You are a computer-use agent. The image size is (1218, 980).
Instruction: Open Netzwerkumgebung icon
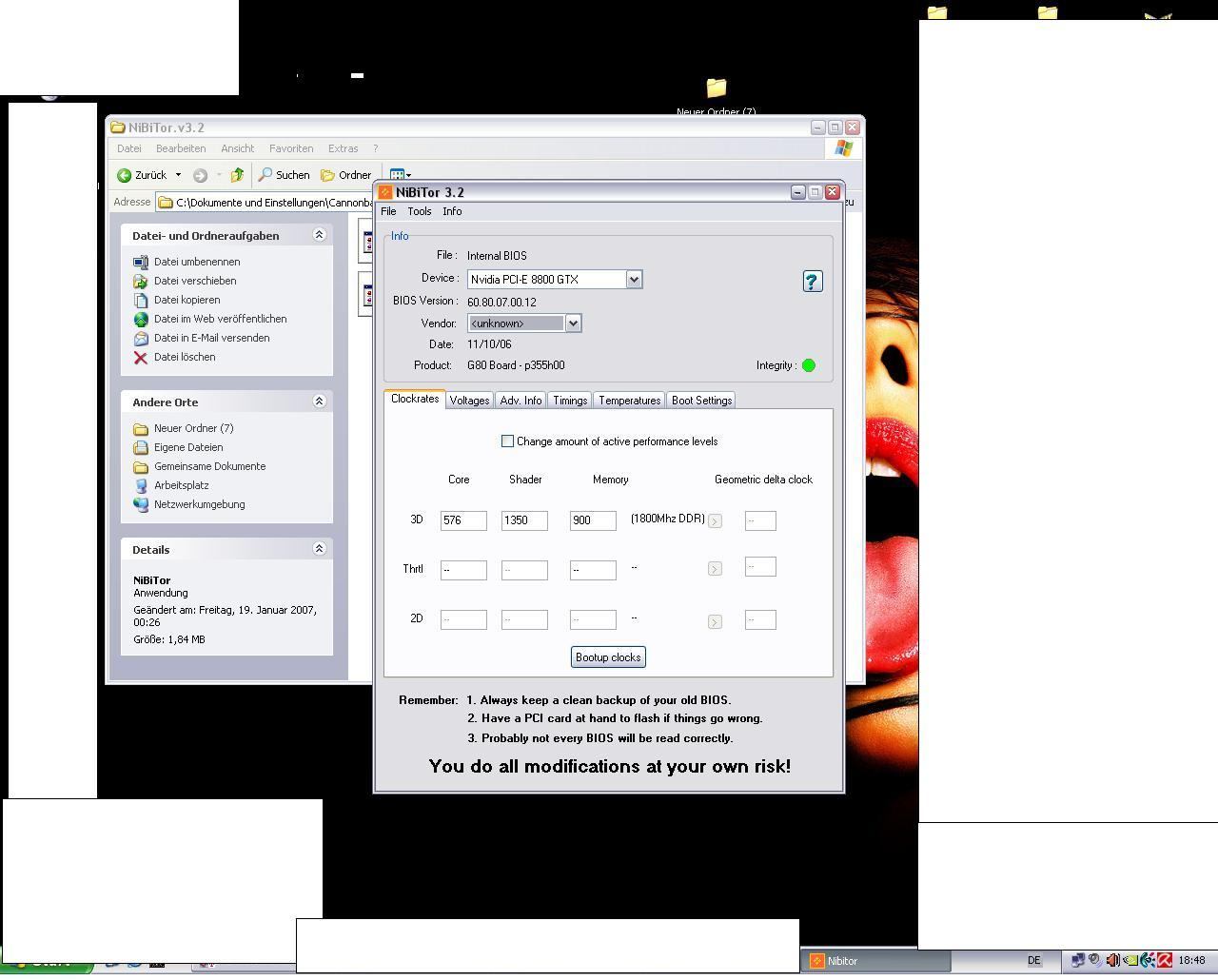[x=141, y=504]
